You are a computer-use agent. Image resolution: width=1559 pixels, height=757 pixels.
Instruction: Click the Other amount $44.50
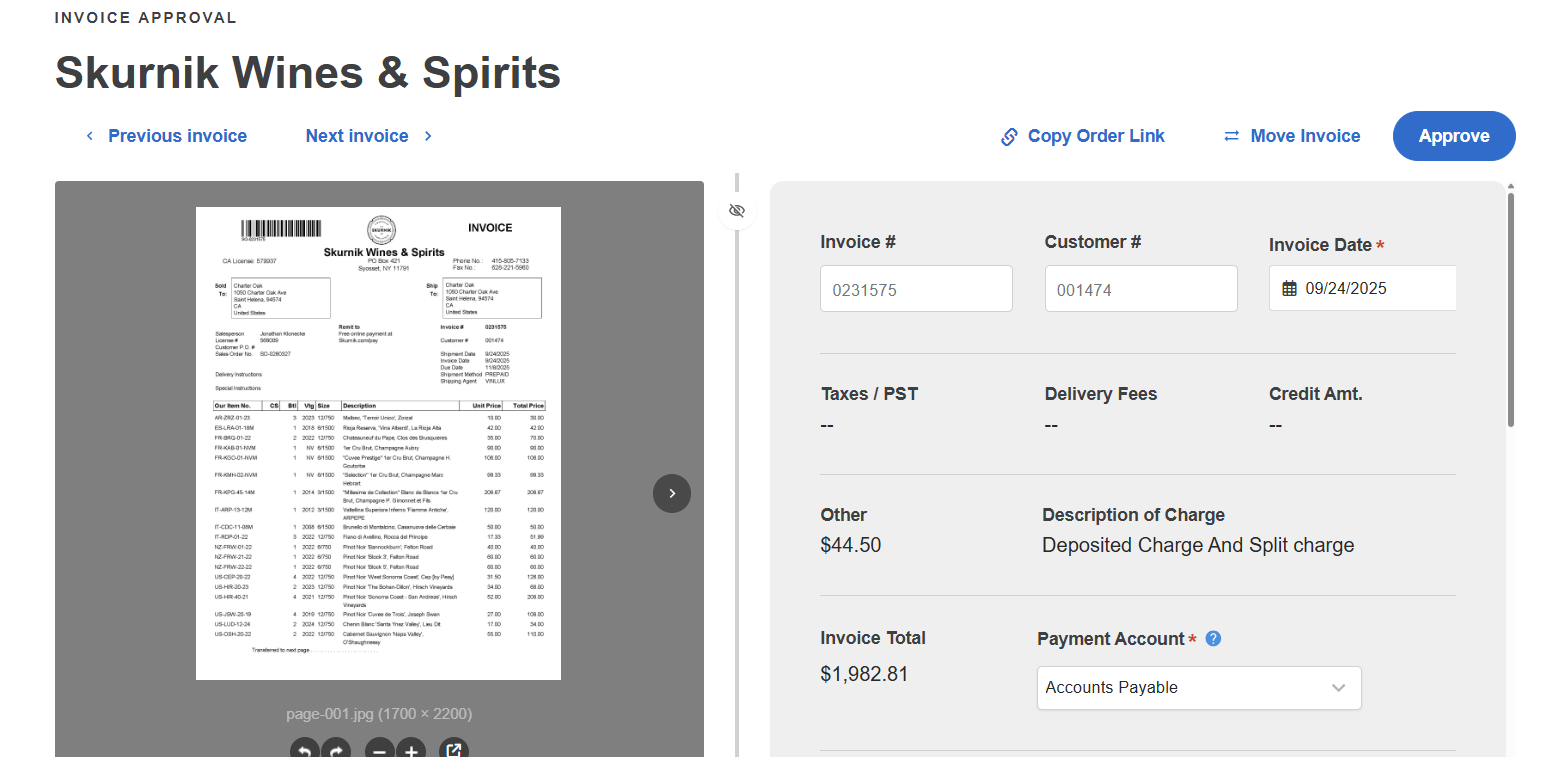[x=850, y=545]
